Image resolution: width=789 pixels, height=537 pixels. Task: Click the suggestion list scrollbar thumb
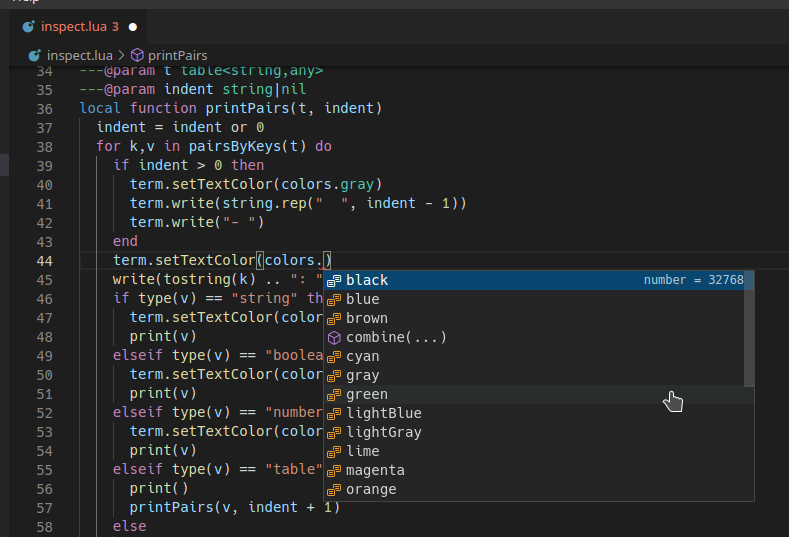tap(749, 329)
